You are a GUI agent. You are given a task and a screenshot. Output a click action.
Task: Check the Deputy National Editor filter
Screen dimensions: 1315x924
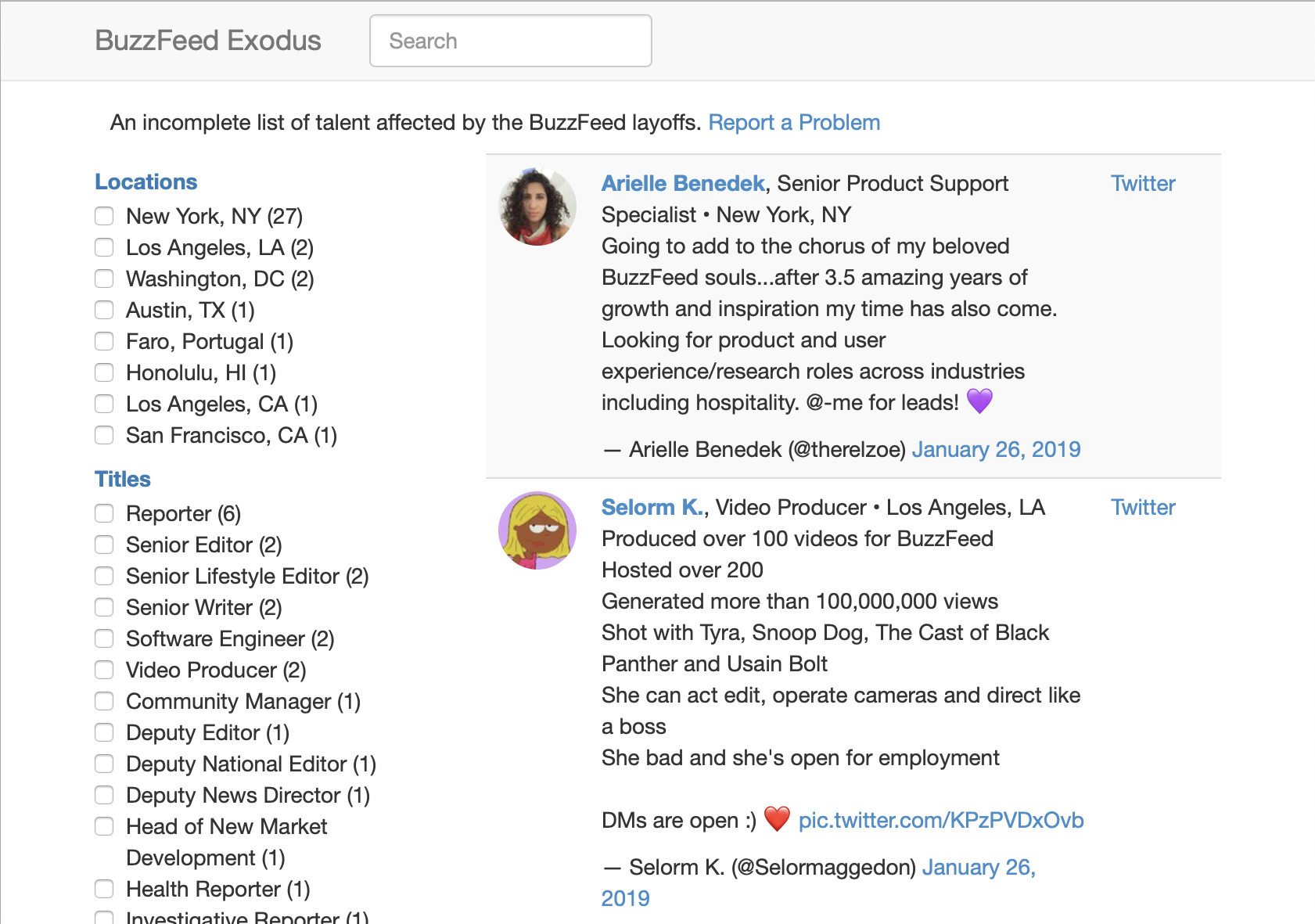click(x=104, y=764)
